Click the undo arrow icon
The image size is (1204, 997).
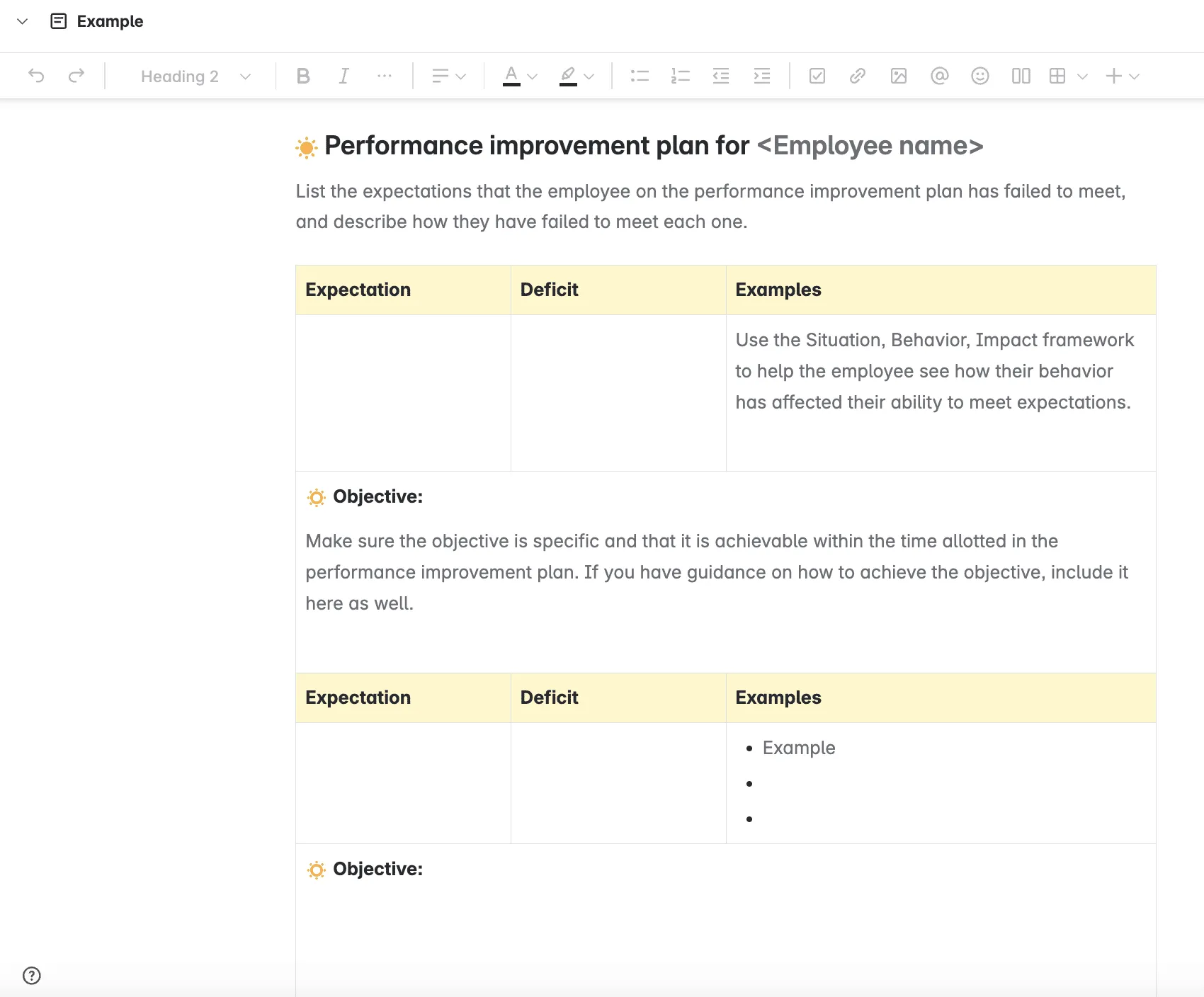36,76
